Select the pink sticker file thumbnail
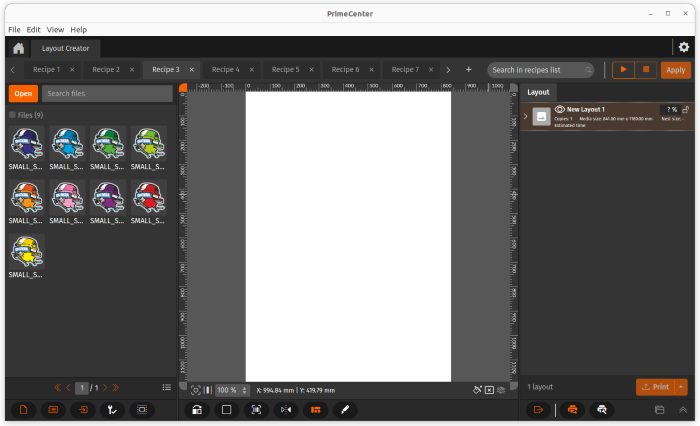The height and width of the screenshot is (426, 700). click(x=67, y=197)
